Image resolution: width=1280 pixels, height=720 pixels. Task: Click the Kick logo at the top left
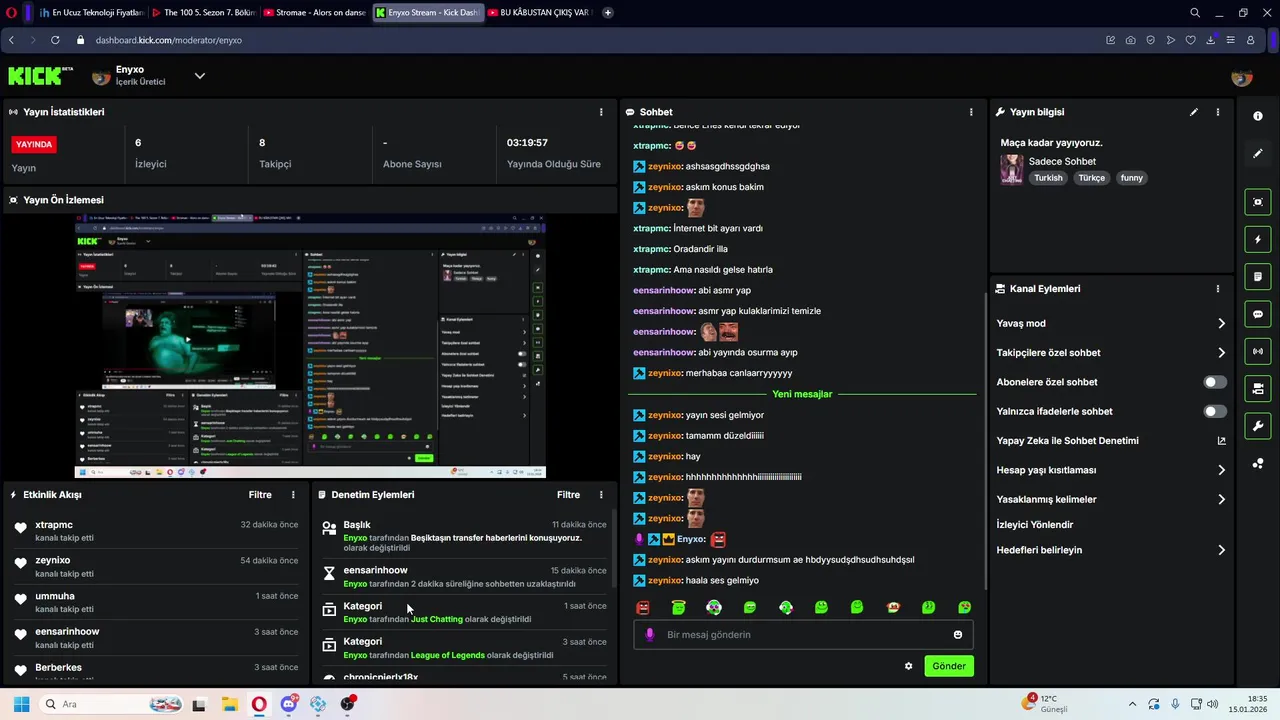[x=40, y=76]
